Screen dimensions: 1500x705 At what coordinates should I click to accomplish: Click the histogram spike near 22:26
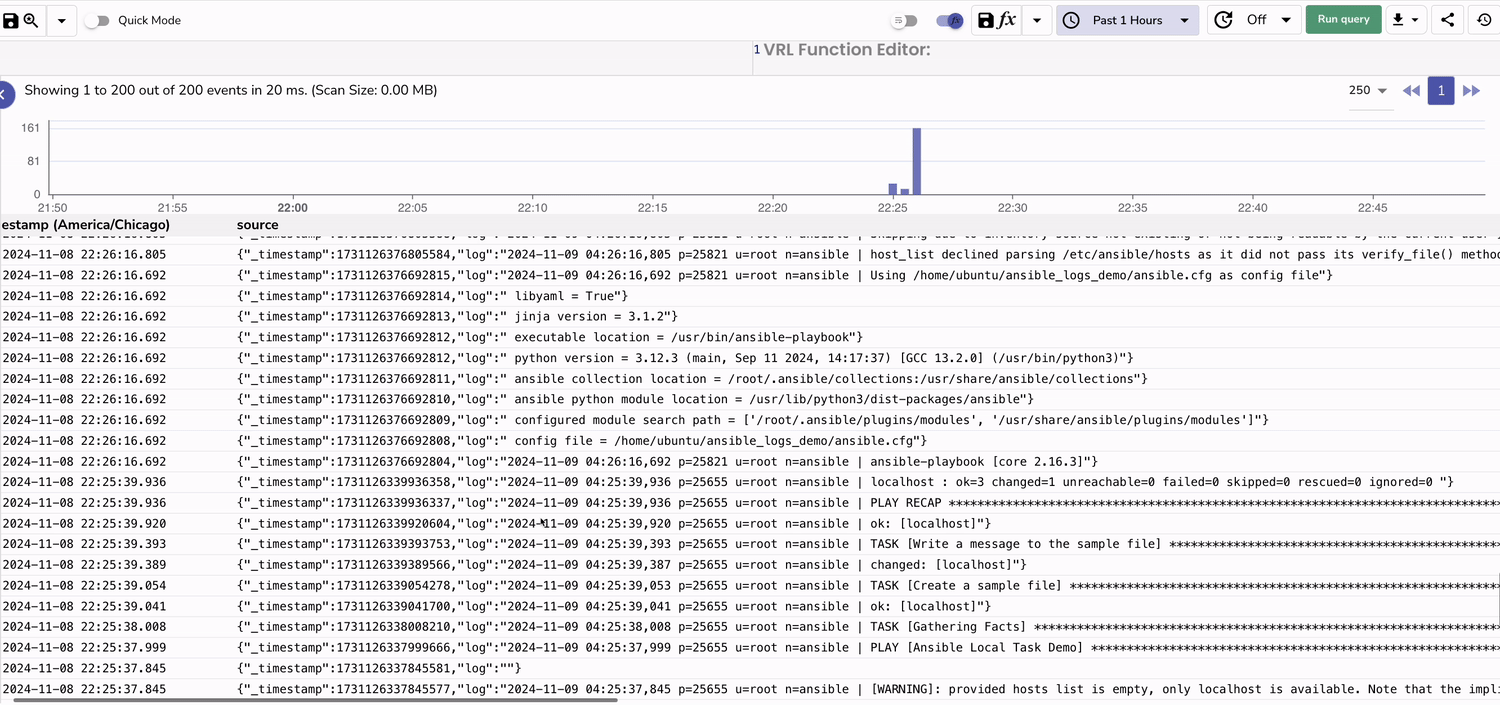[x=917, y=160]
